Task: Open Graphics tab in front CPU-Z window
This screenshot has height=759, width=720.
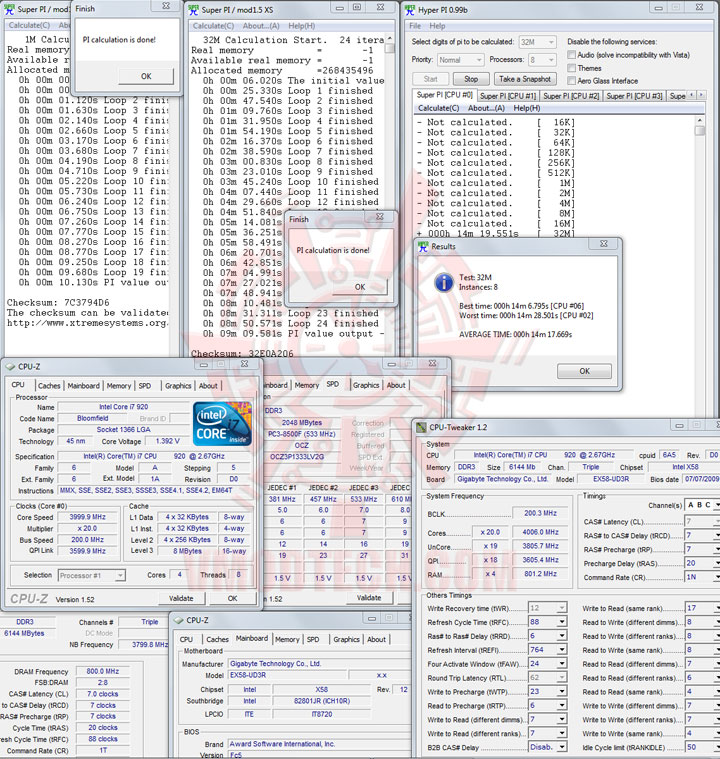Action: pyautogui.click(x=178, y=386)
